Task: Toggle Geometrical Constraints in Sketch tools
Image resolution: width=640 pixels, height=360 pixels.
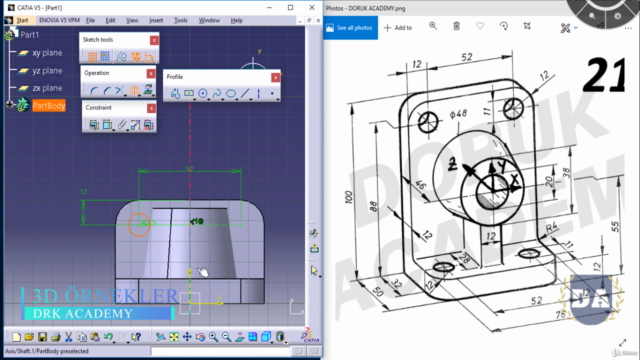Action: pyautogui.click(x=136, y=56)
